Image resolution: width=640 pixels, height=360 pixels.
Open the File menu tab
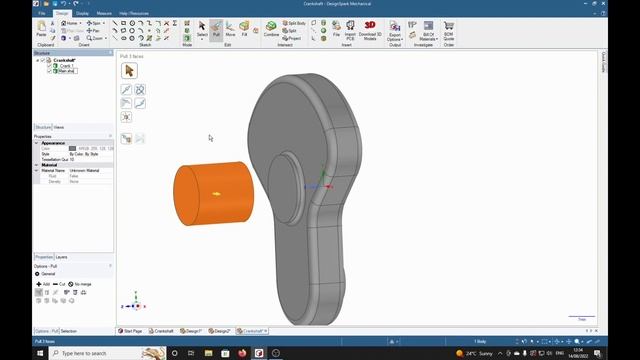click(x=42, y=13)
